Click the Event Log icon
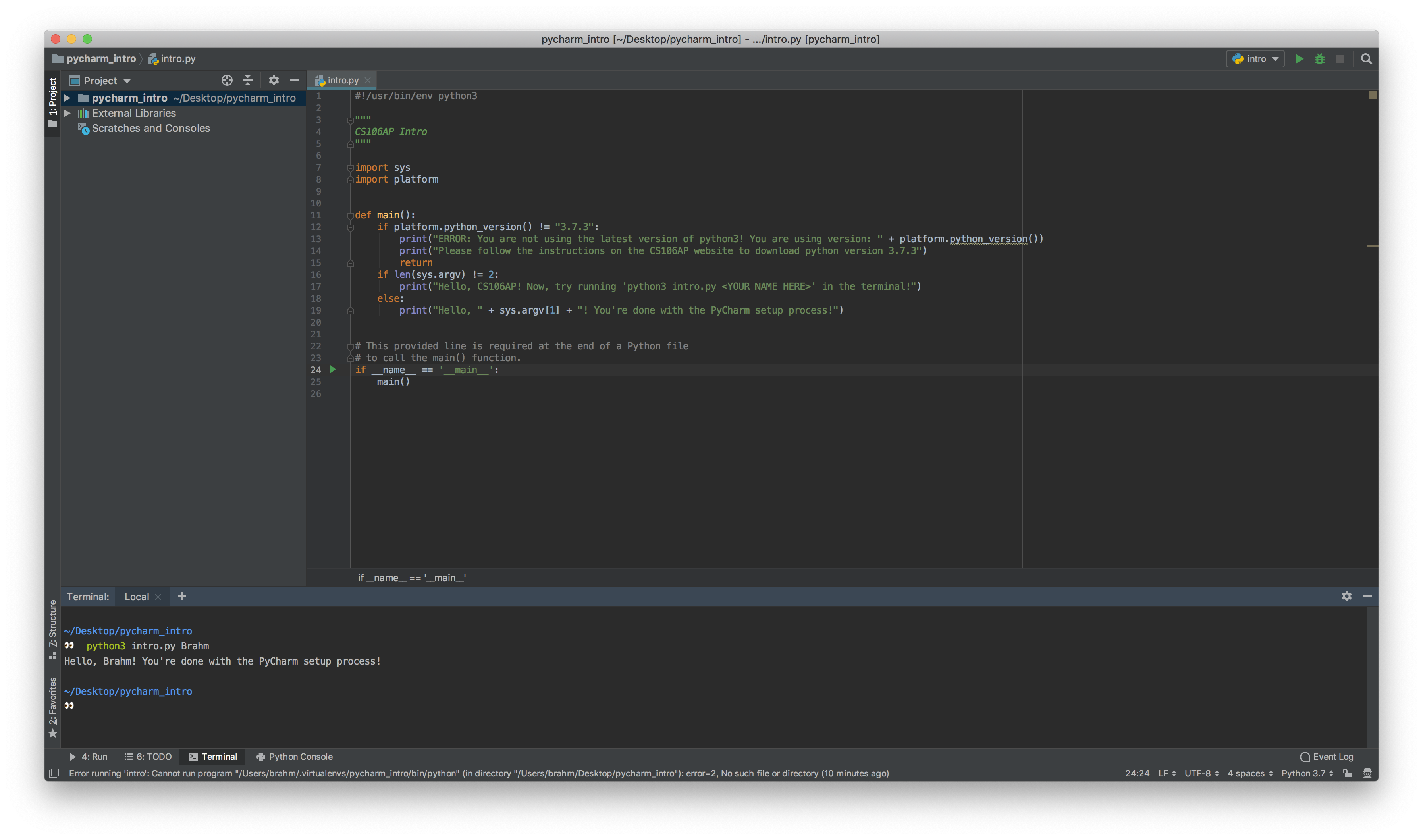The width and height of the screenshot is (1423, 840). pos(1304,756)
